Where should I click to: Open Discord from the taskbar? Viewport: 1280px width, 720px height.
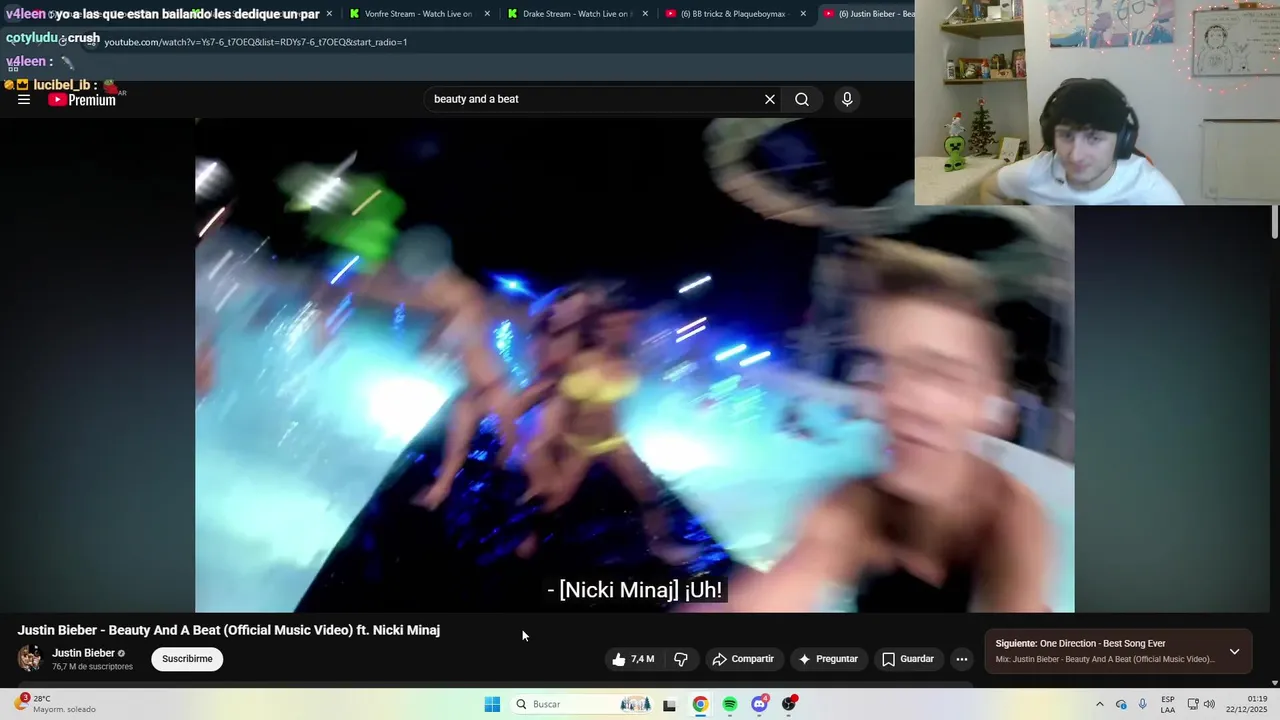click(760, 704)
